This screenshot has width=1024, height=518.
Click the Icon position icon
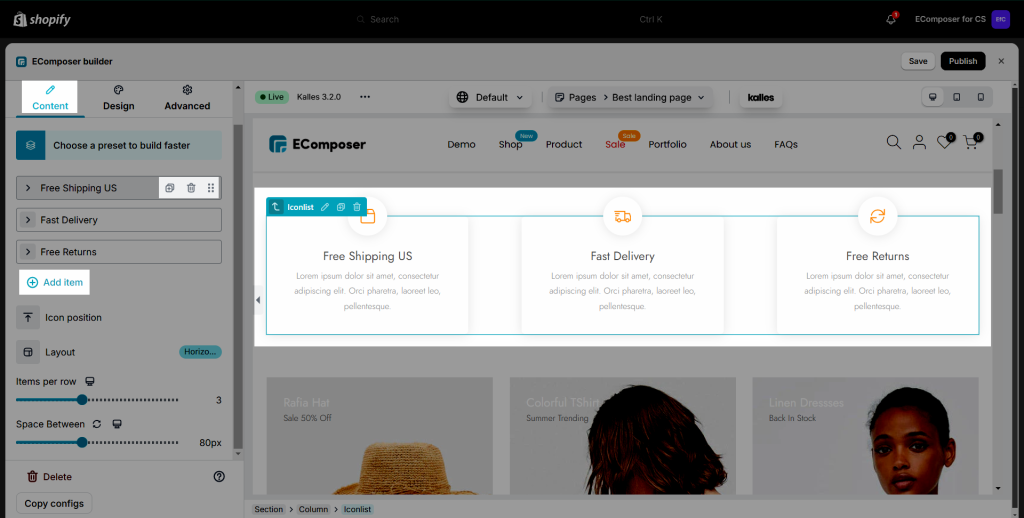tap(28, 317)
